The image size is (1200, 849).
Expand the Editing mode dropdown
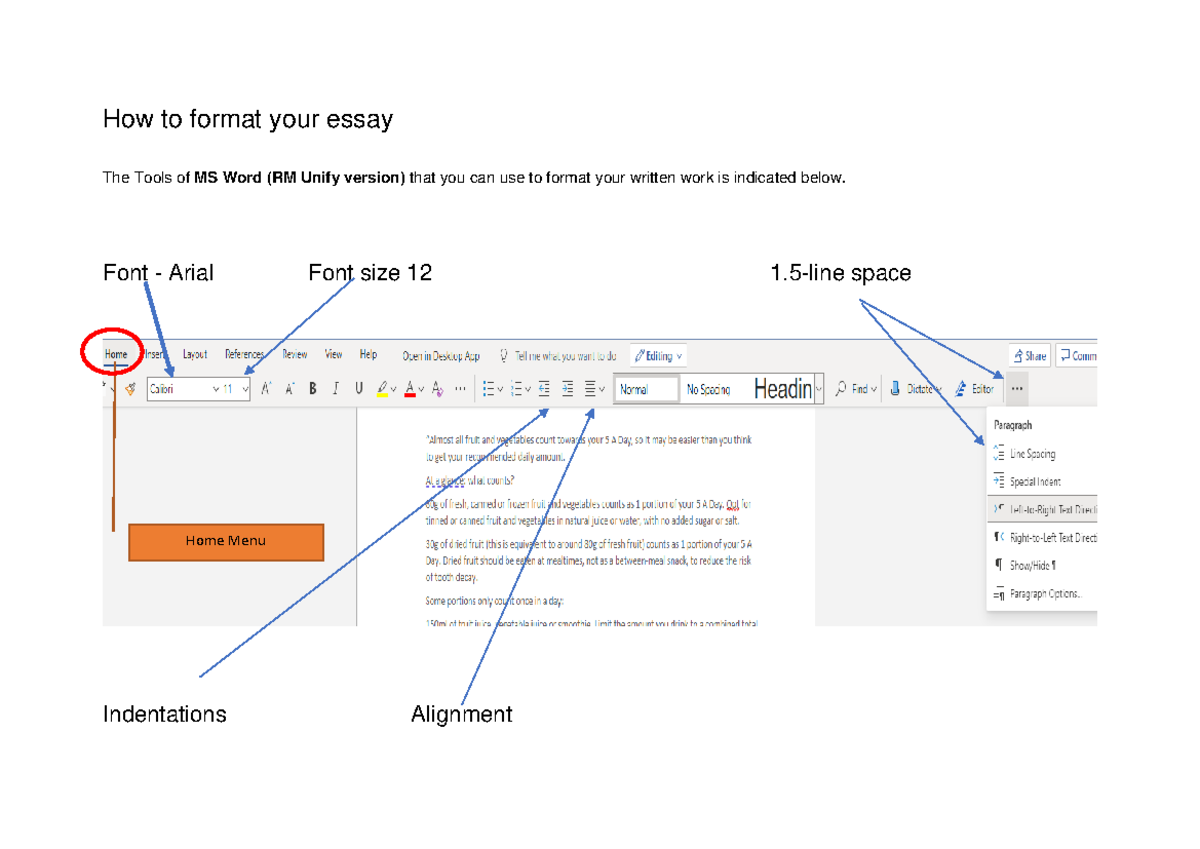[x=659, y=356]
